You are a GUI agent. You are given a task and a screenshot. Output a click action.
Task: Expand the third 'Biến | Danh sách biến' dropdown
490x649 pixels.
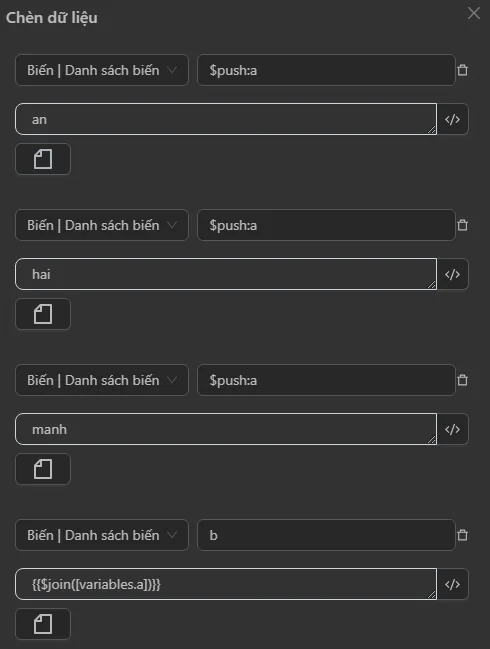[102, 380]
